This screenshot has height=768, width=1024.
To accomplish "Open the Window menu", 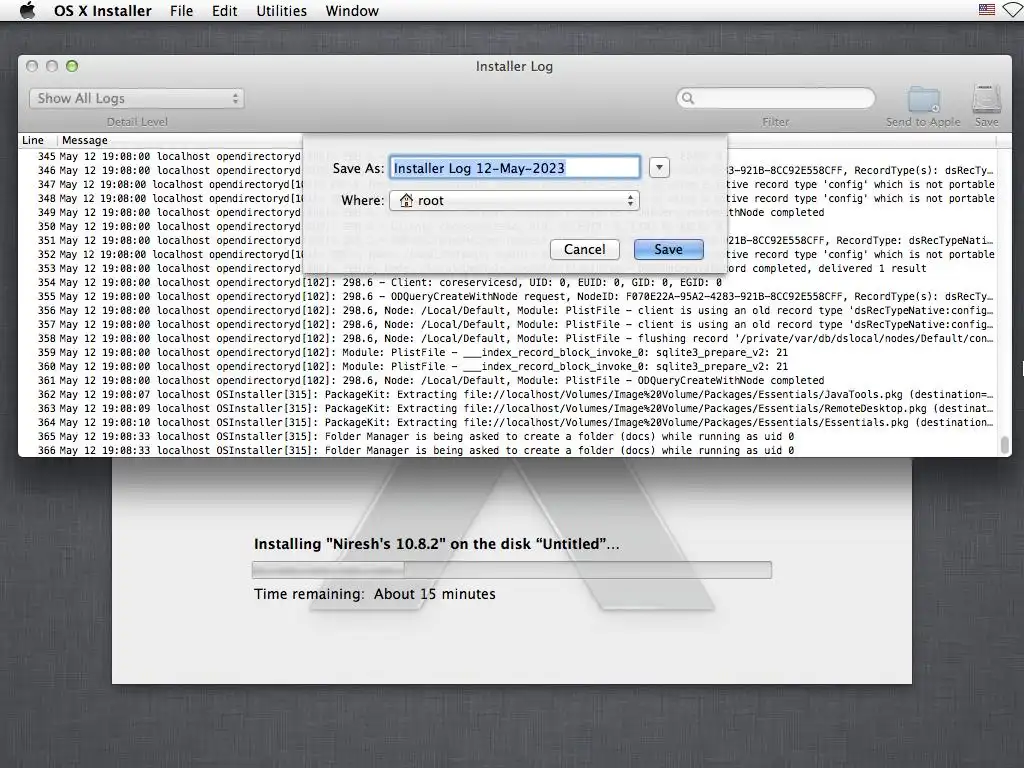I will (351, 11).
